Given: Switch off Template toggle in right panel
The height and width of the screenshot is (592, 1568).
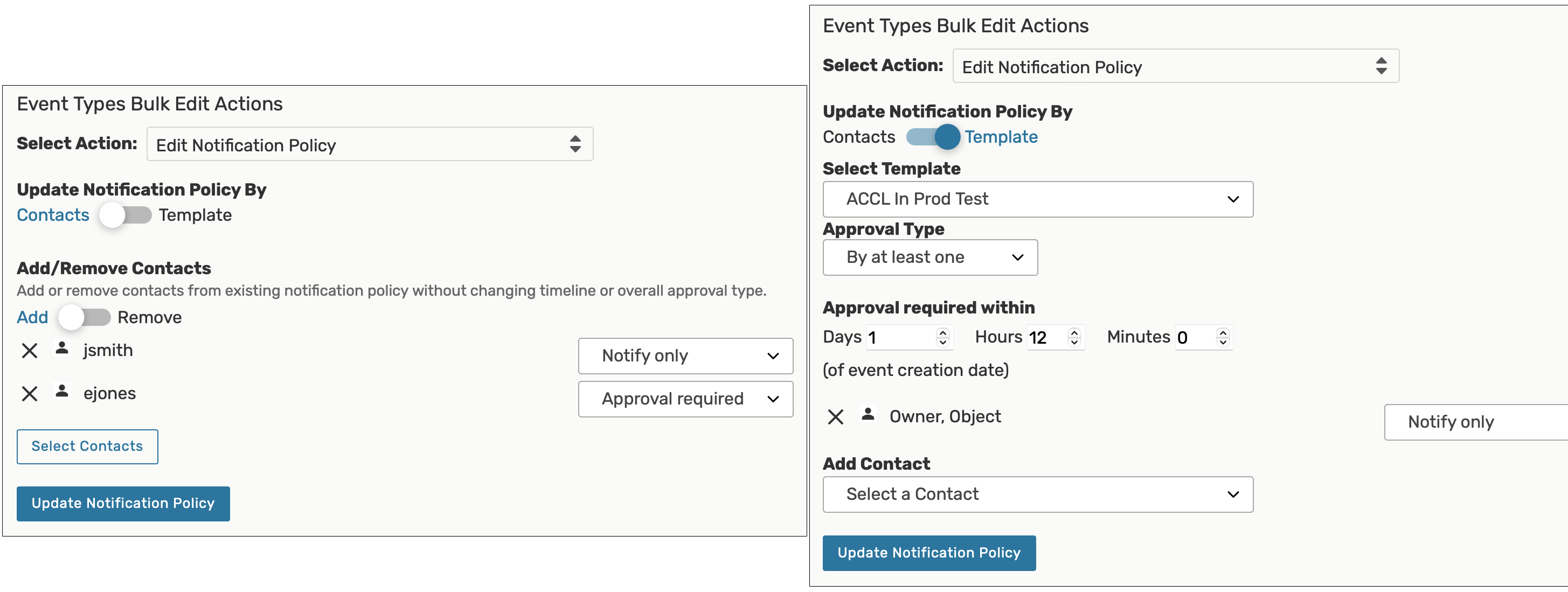Looking at the screenshot, I should click(933, 137).
